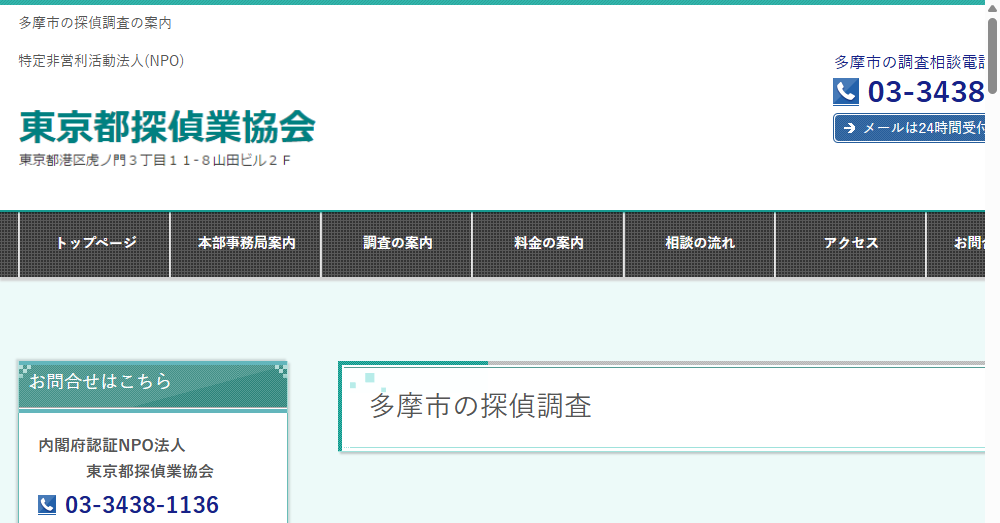Click the header phone number 03-3438
Screen dimensions: 1000x523
(x=925, y=92)
